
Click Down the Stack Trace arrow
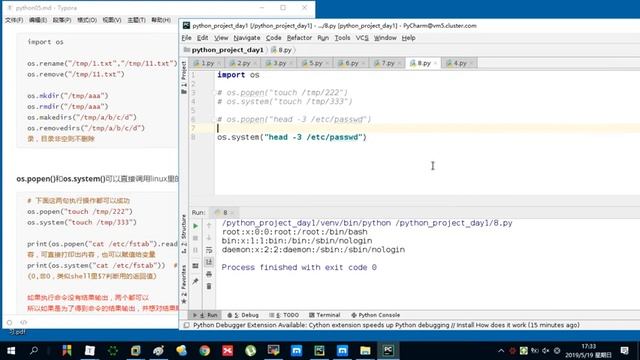[209, 238]
